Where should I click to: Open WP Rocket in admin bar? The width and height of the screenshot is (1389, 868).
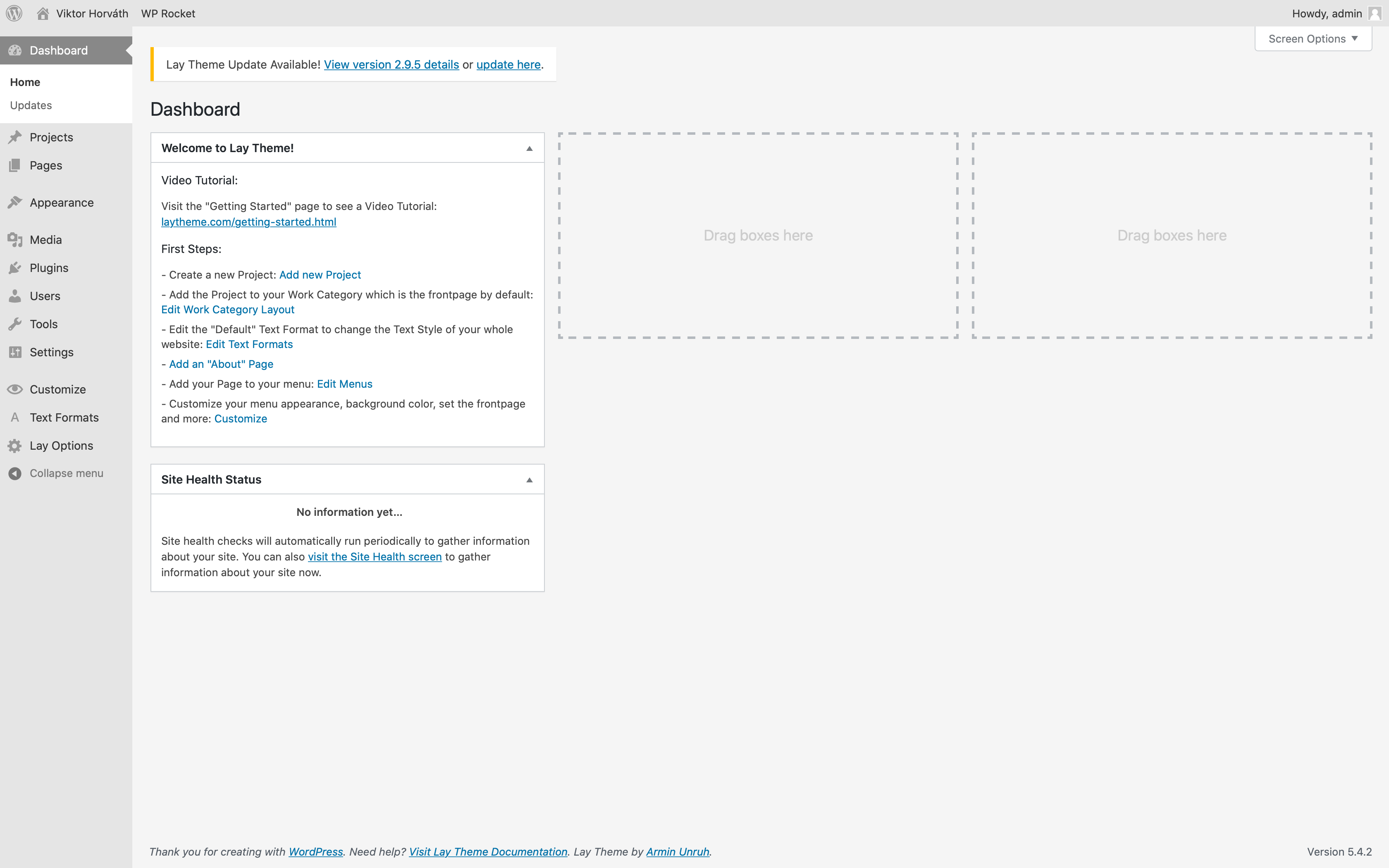pyautogui.click(x=167, y=13)
